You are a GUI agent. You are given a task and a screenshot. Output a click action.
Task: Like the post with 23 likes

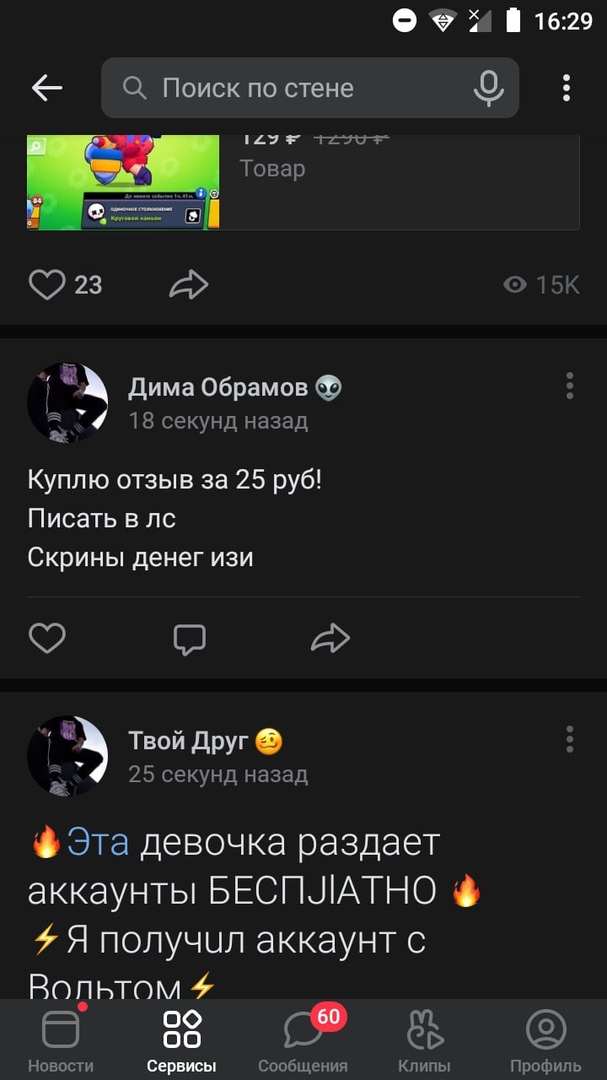pos(47,285)
